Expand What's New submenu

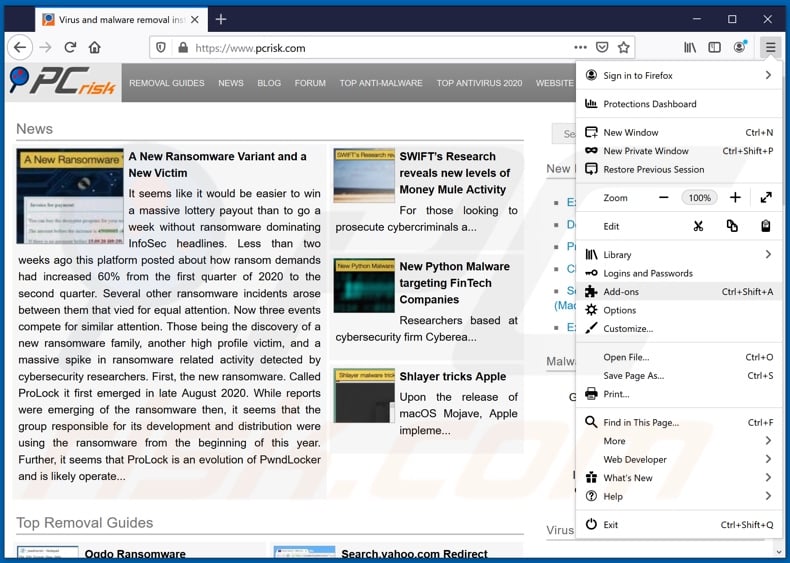[x=679, y=478]
